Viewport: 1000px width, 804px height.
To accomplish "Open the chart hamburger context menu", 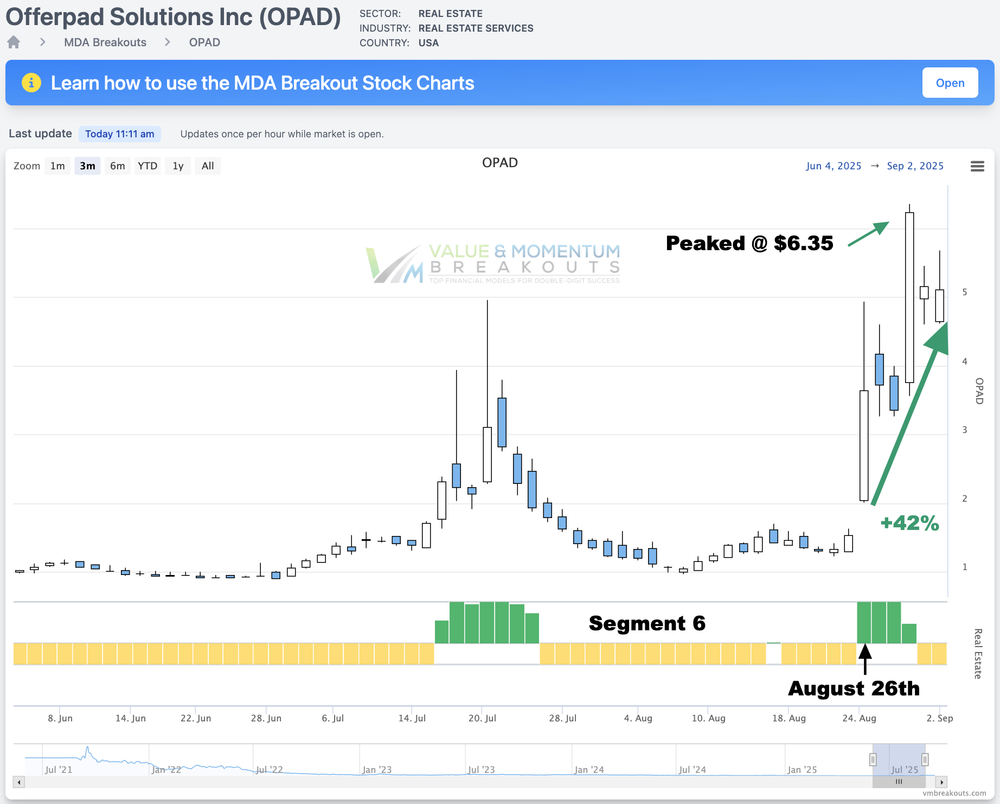I will [x=977, y=166].
